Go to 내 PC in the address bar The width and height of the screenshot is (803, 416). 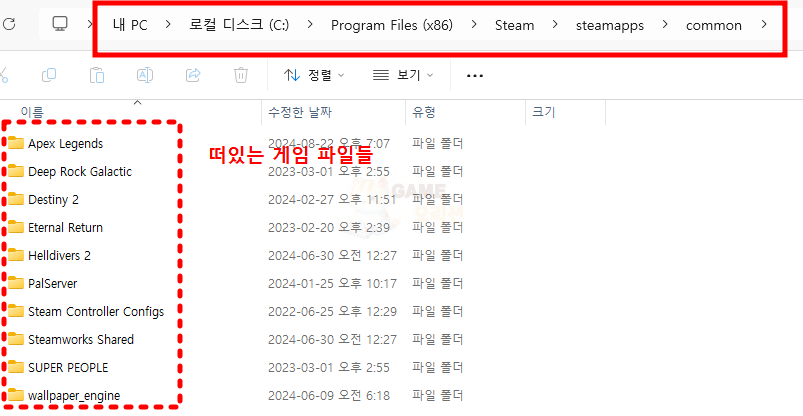[131, 25]
